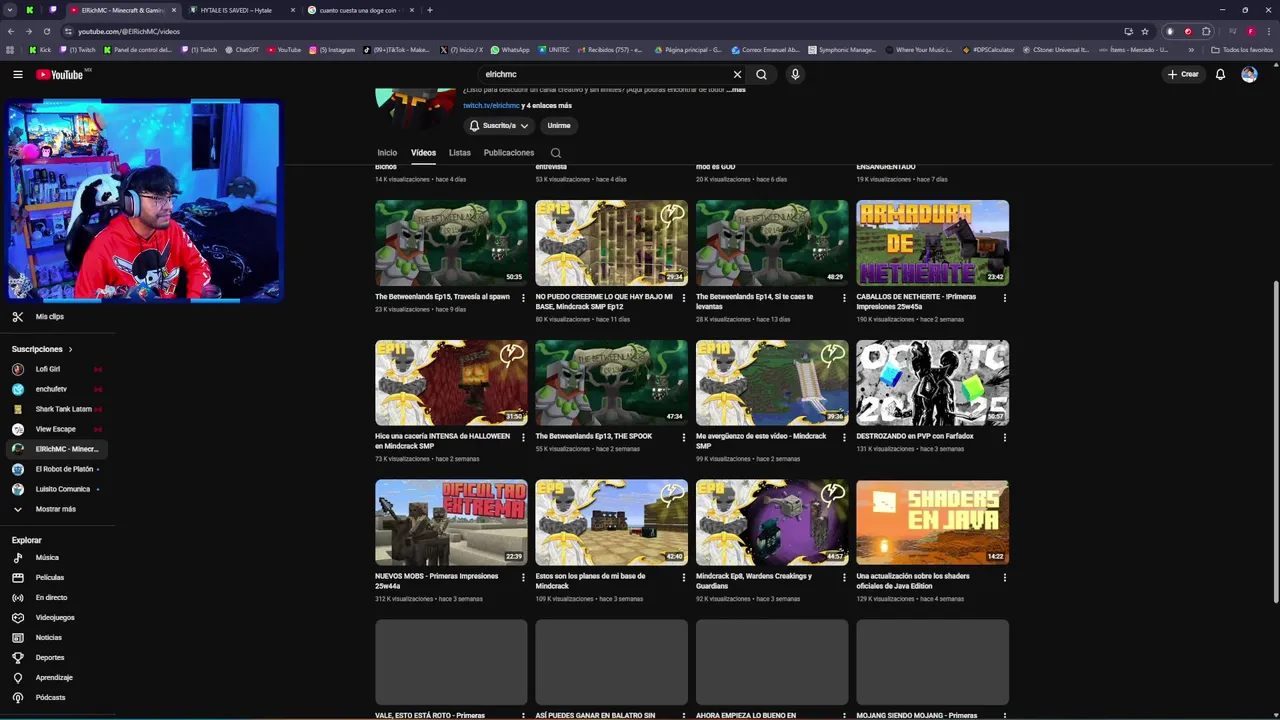This screenshot has height=720, width=1280.
Task: Open options menu for CABALLOS DE NETHERITE
Action: click(x=1005, y=298)
